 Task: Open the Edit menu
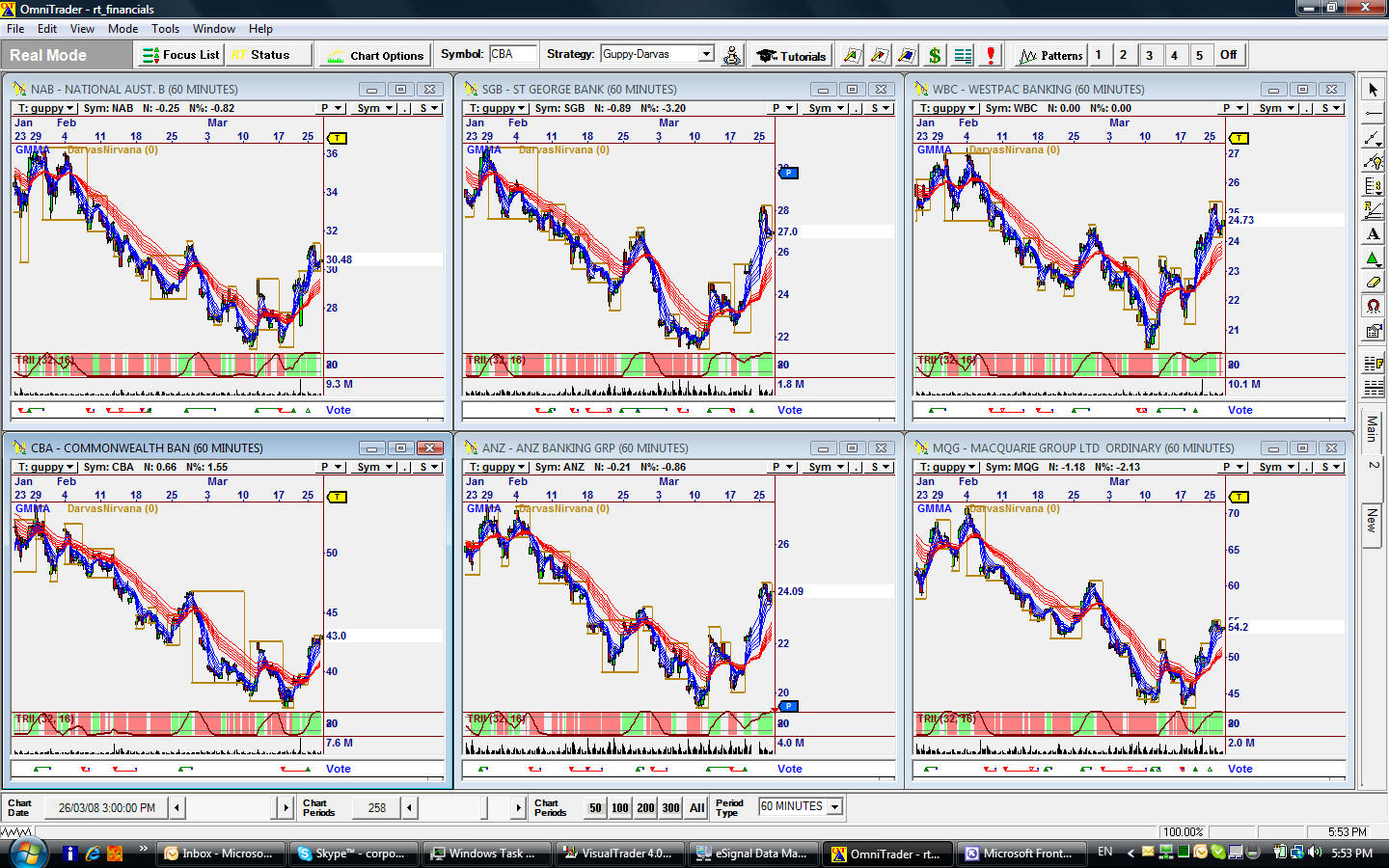coord(47,29)
